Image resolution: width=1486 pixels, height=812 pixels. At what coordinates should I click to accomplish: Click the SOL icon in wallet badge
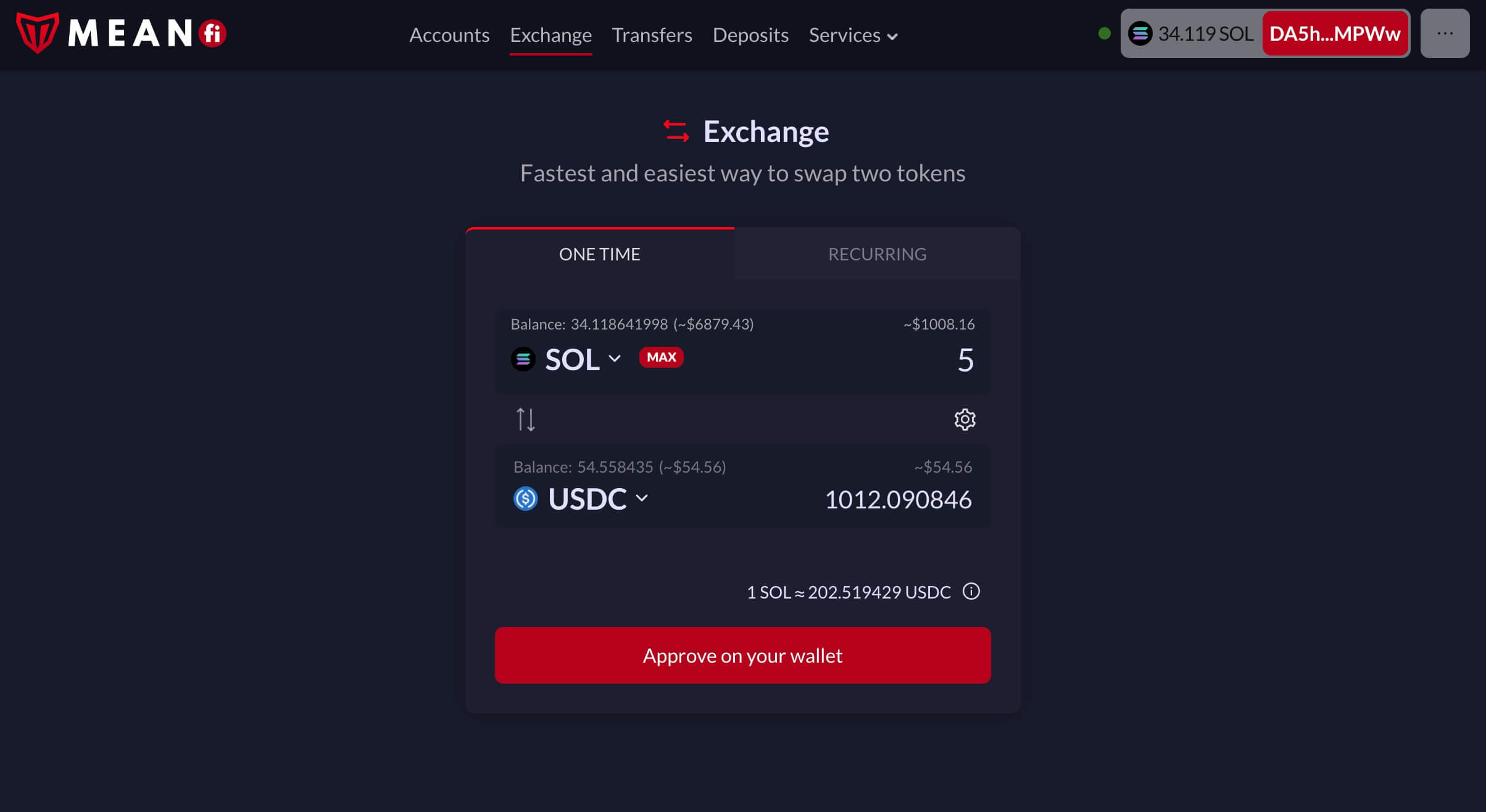pos(1140,33)
